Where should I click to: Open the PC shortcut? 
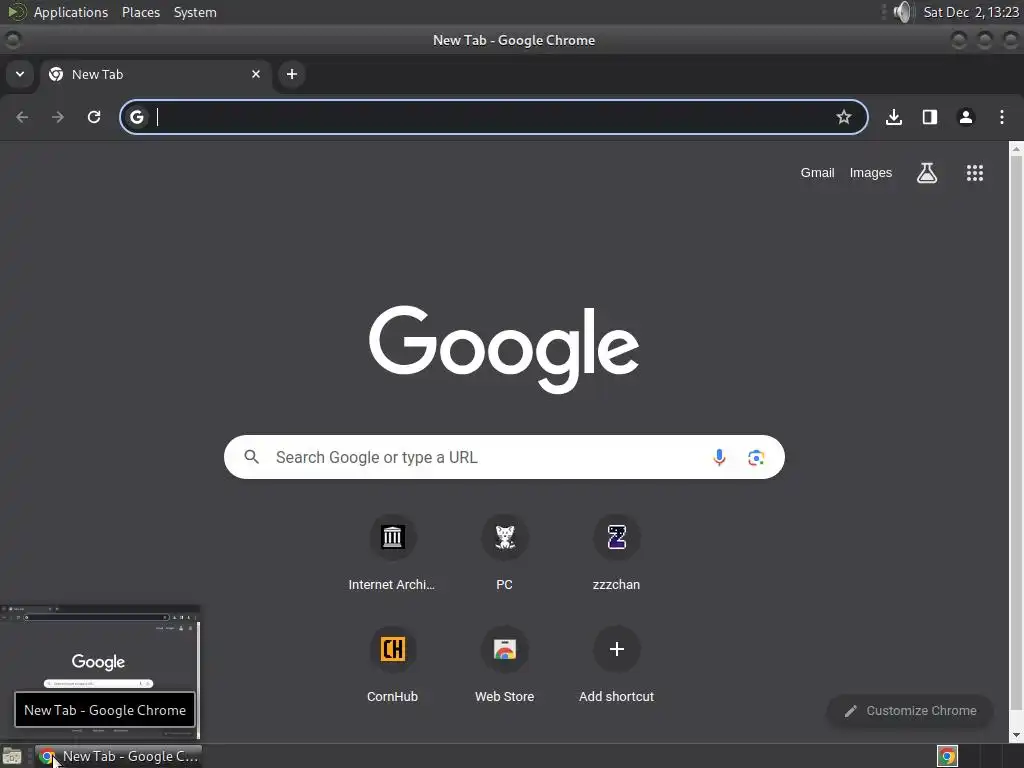[x=504, y=554]
